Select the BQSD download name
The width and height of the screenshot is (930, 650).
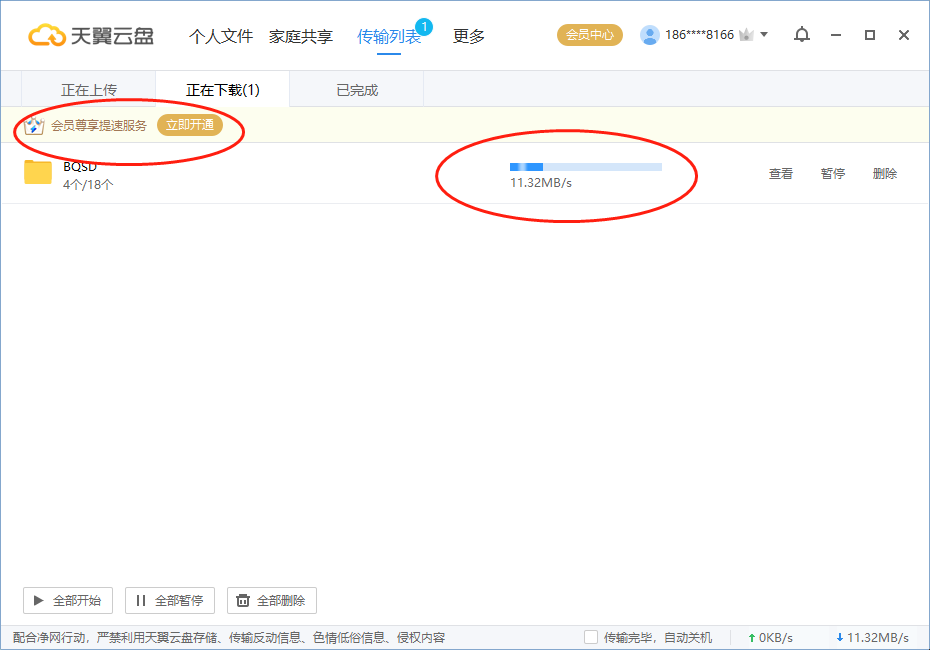(x=80, y=167)
